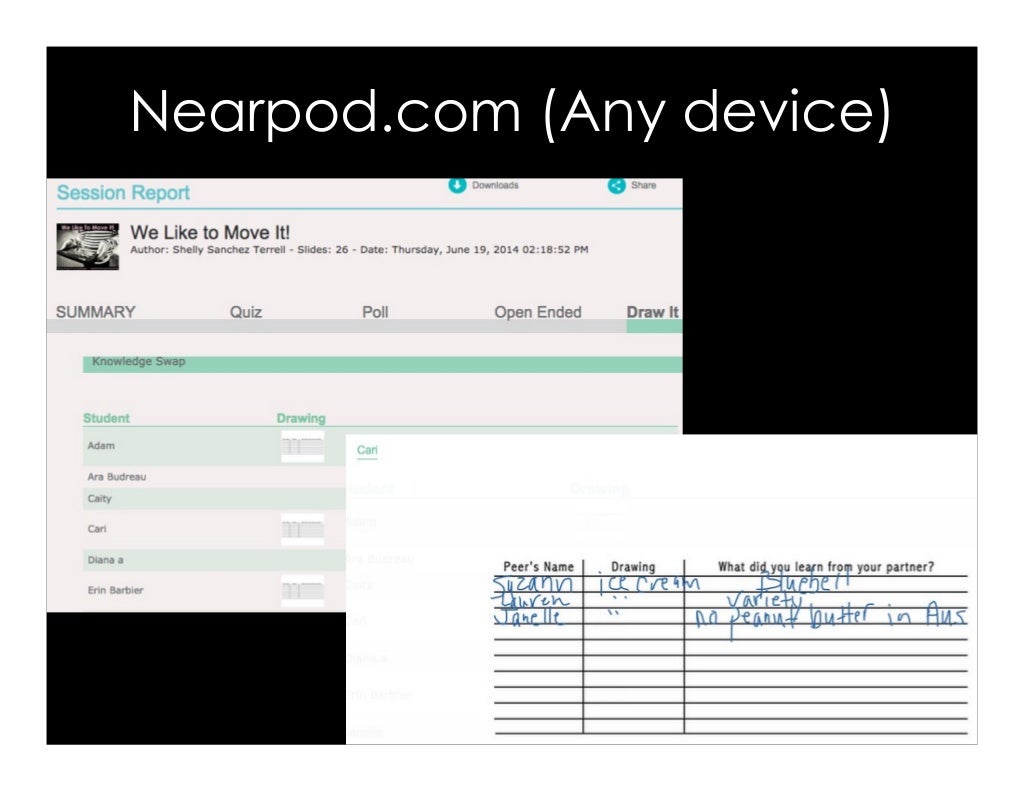The height and width of the screenshot is (792, 1024).
Task: Click the Drawing column header
Action: pos(300,418)
